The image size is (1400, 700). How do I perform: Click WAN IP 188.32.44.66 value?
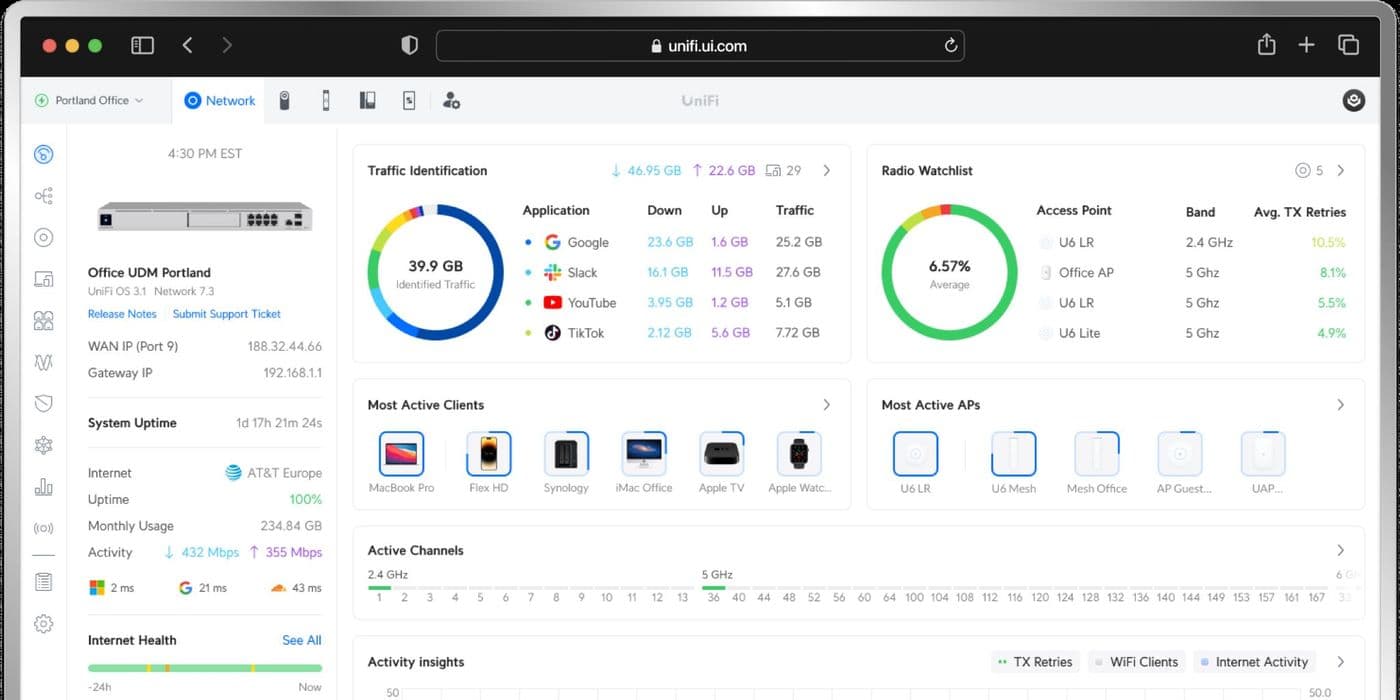(285, 346)
